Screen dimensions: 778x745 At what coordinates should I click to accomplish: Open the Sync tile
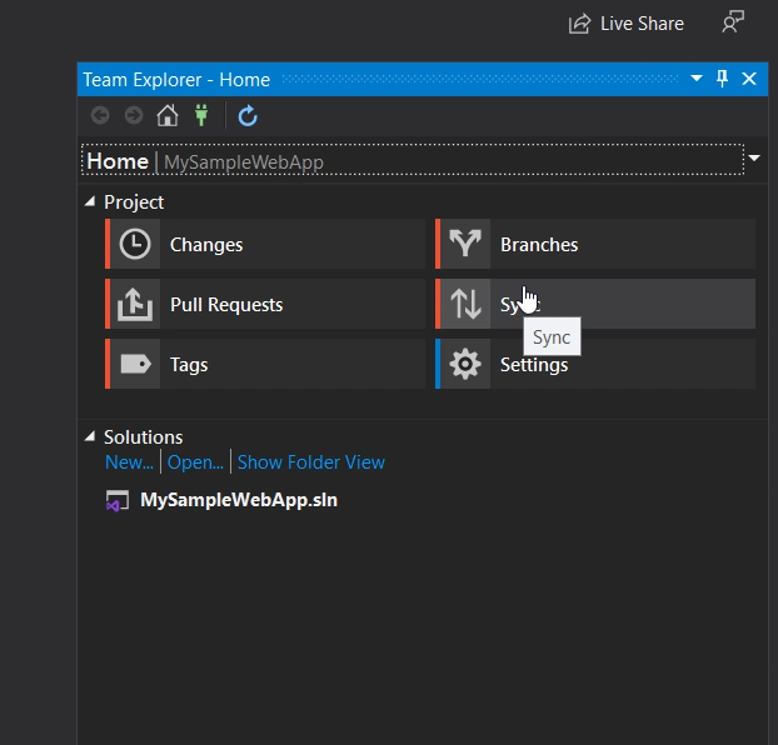pos(595,304)
